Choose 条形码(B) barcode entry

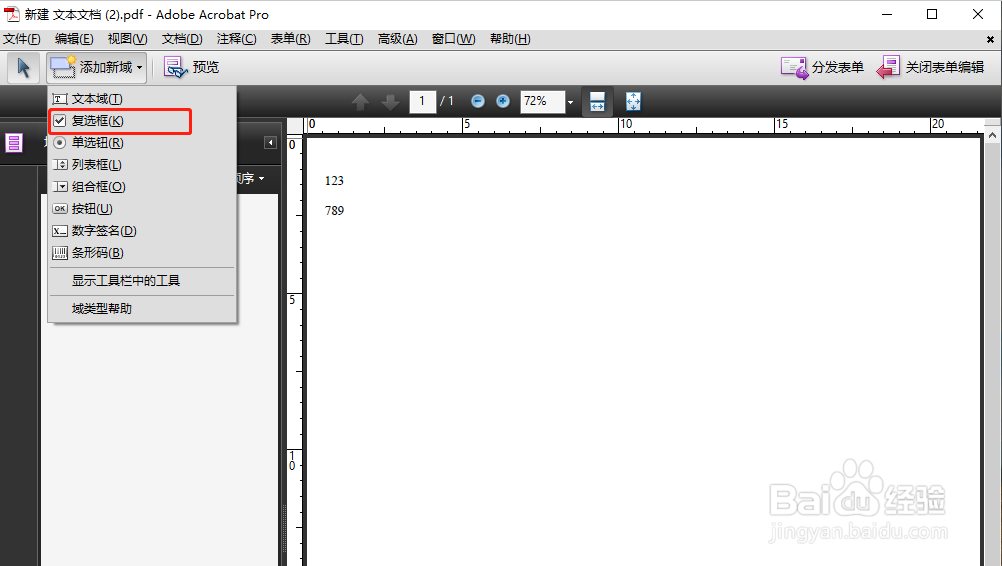(142, 253)
